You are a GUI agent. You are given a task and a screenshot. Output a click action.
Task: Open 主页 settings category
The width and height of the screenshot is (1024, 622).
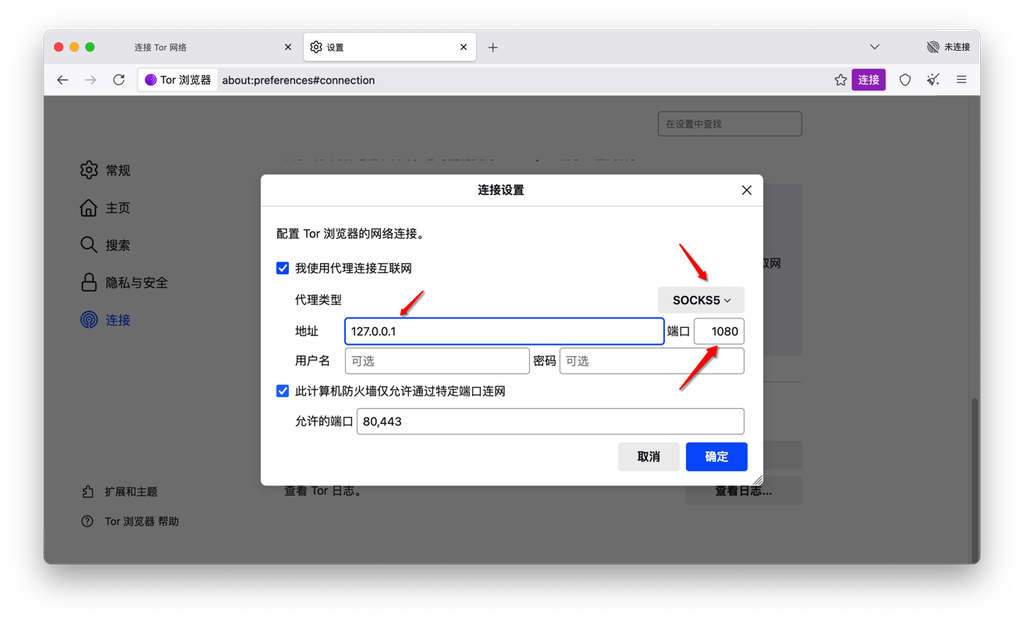[105, 208]
